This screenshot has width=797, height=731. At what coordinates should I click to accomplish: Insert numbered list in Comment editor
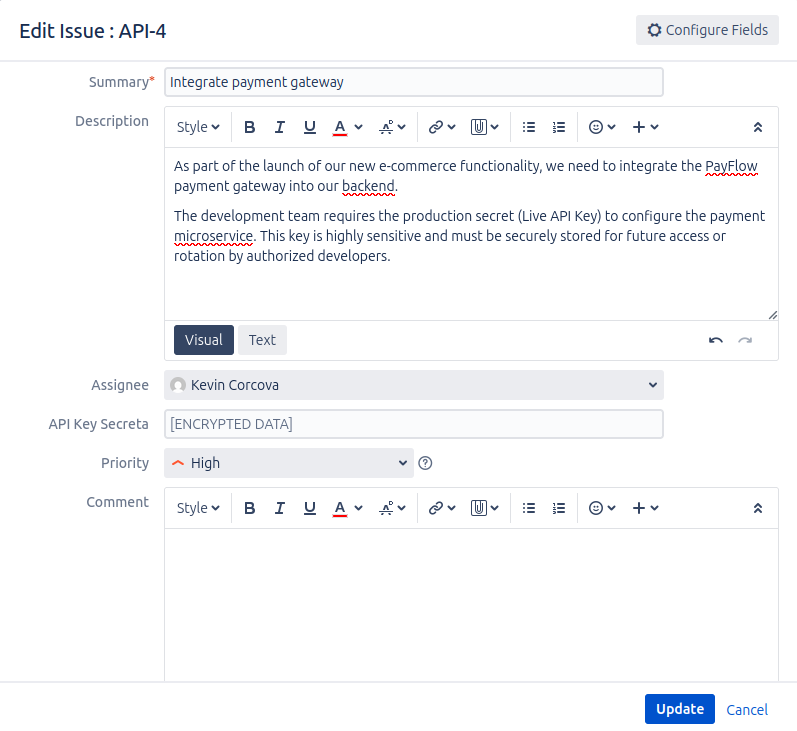click(559, 508)
